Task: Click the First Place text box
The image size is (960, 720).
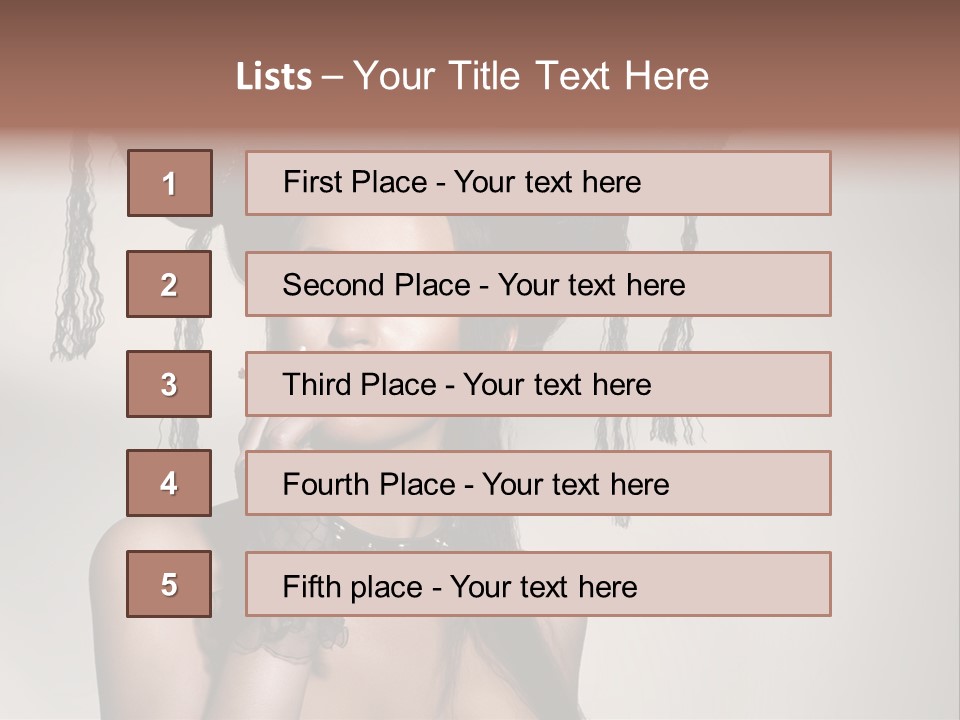Action: pos(538,183)
